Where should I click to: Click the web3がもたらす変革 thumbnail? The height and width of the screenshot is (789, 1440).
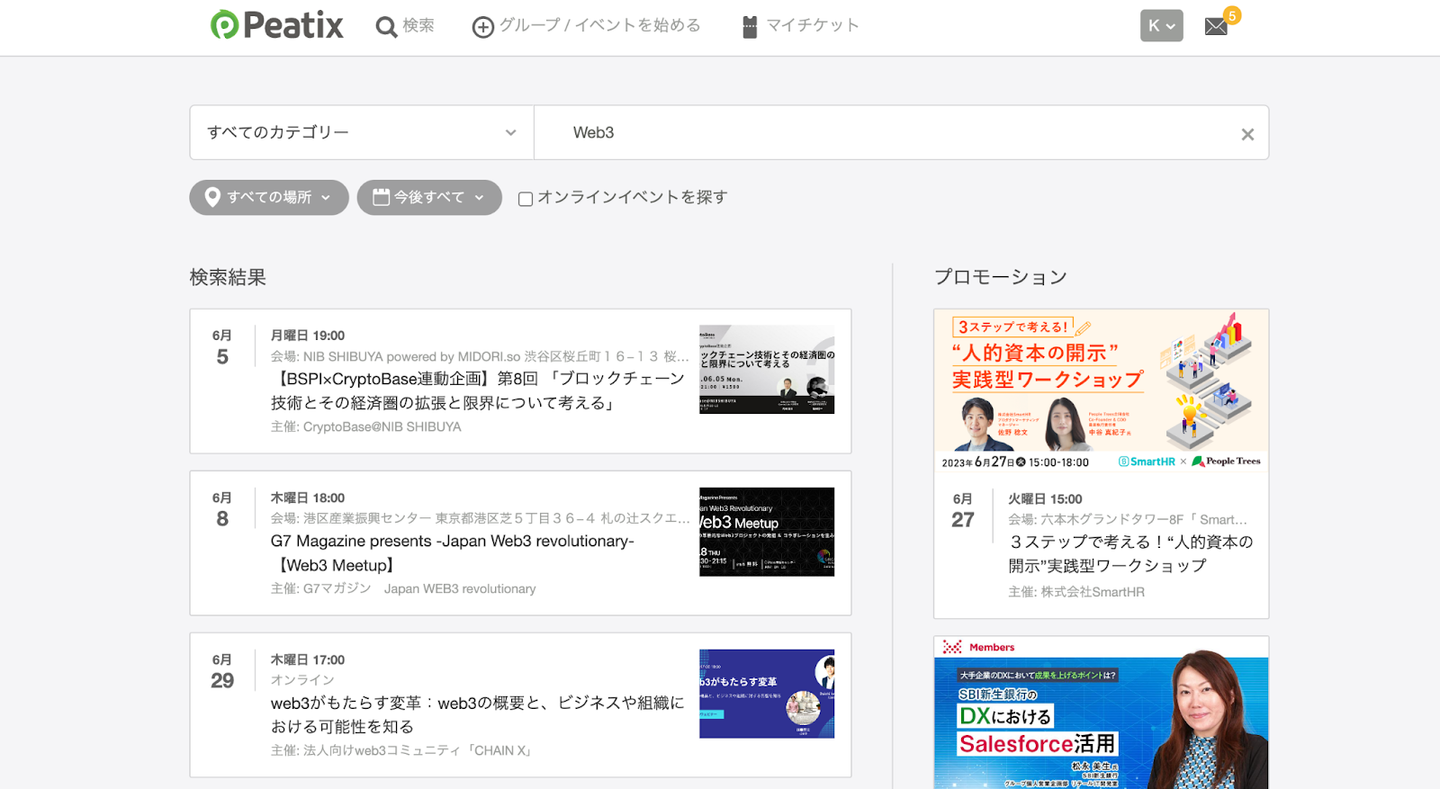(x=767, y=694)
